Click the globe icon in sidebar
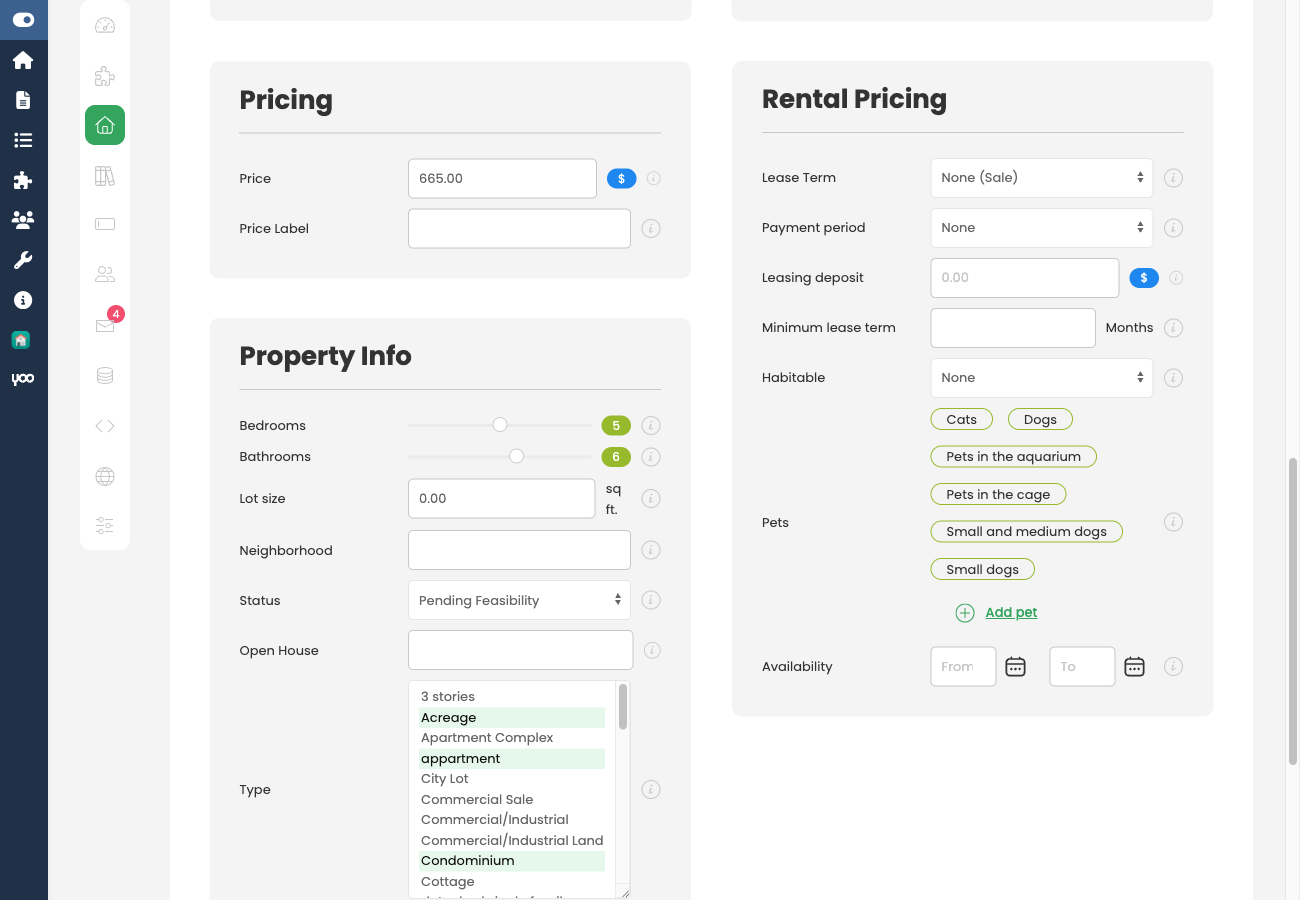This screenshot has width=1300, height=900. point(105,477)
